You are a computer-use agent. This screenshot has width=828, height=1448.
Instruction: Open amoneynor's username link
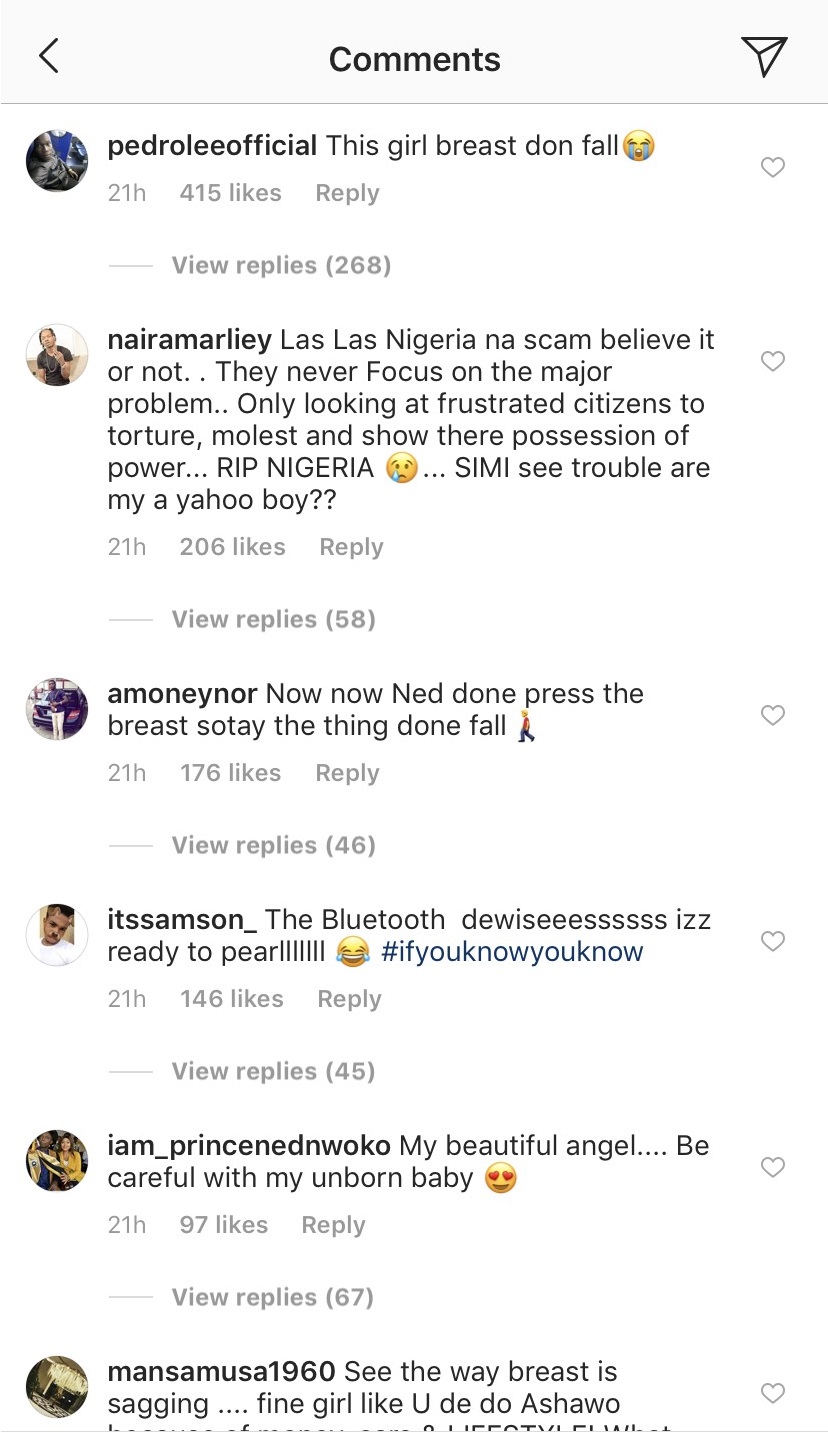(x=182, y=694)
